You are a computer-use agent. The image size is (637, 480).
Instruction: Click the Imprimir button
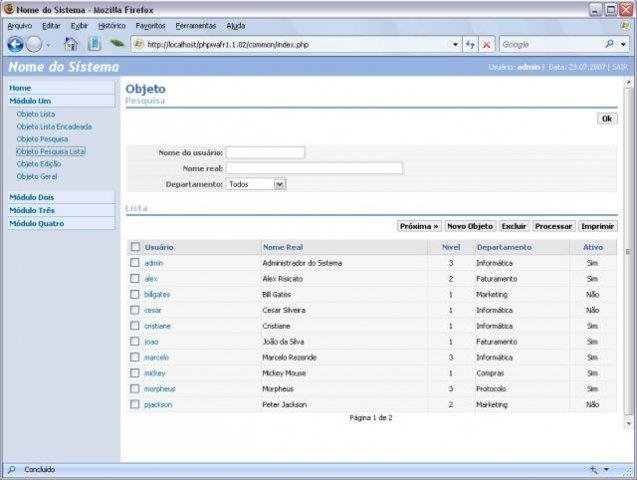point(597,226)
